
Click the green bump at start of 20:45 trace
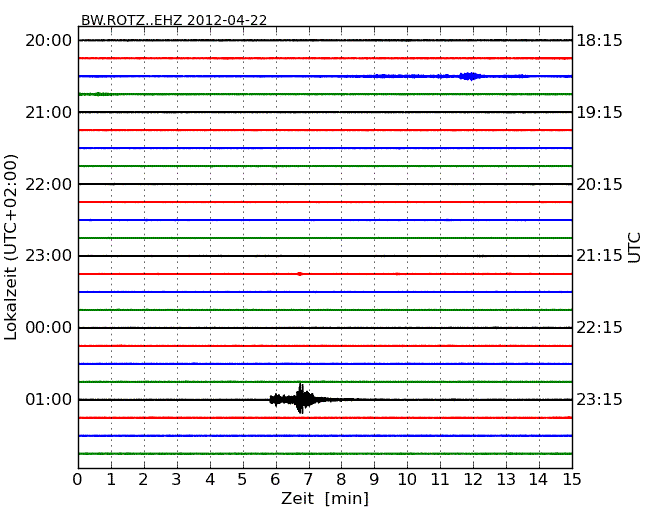pyautogui.click(x=99, y=94)
